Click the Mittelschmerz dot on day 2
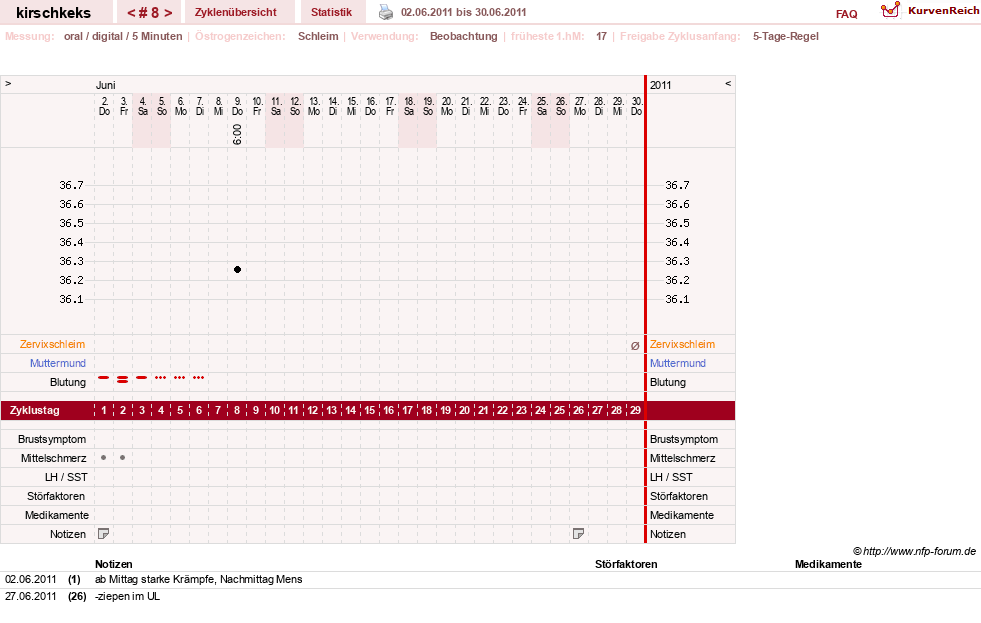The width and height of the screenshot is (981, 623). pos(123,458)
